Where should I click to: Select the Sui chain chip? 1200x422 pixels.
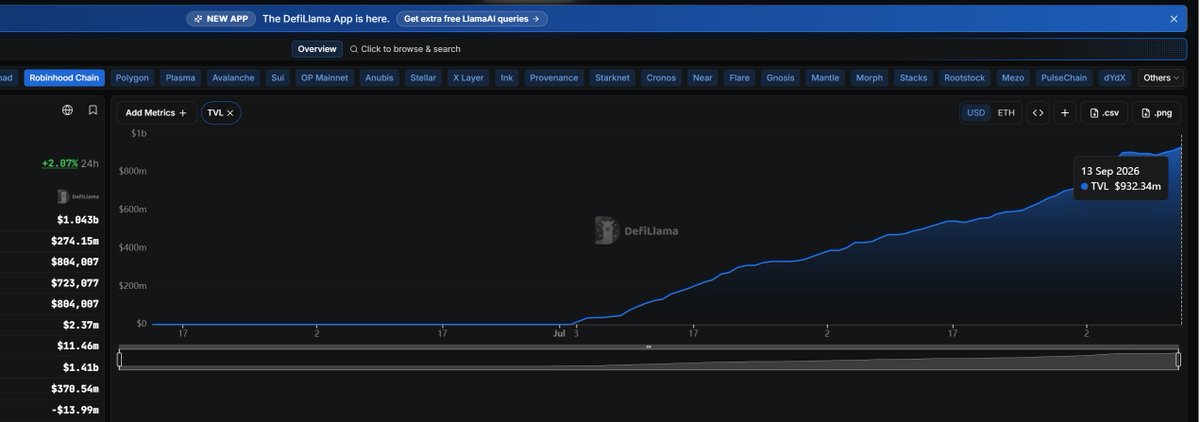pos(278,77)
